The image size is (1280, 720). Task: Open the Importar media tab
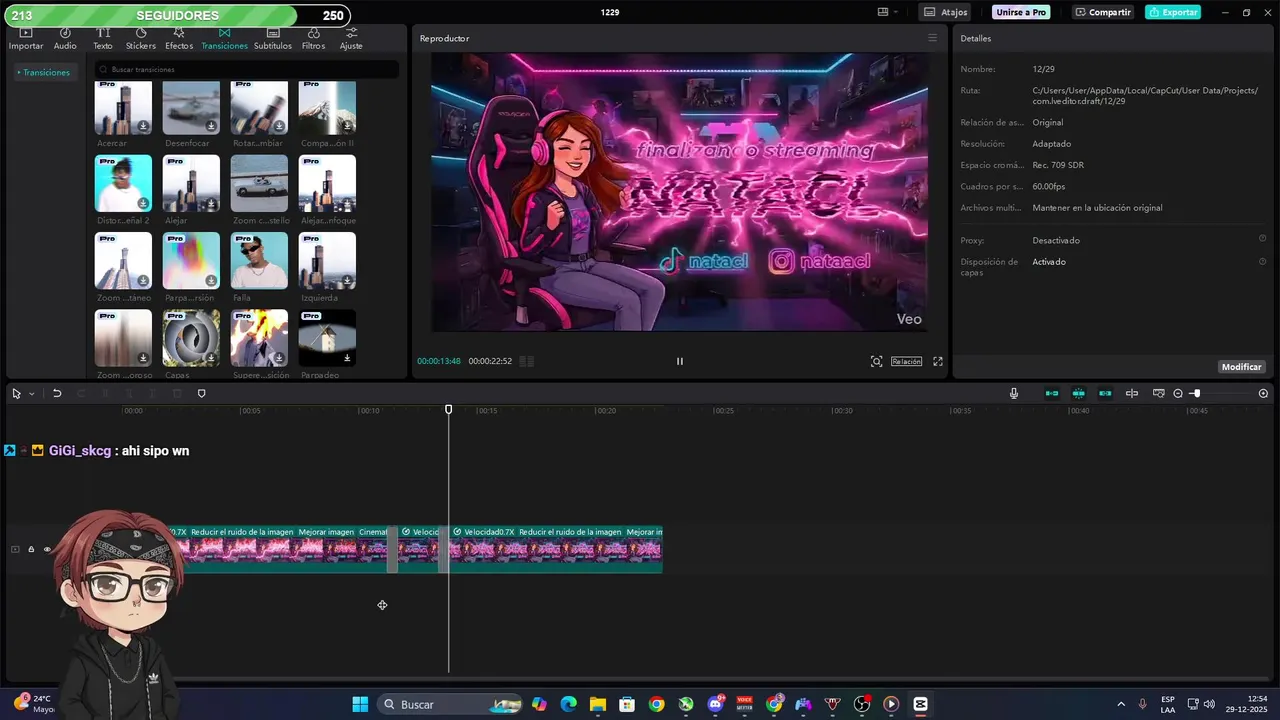pyautogui.click(x=26, y=39)
